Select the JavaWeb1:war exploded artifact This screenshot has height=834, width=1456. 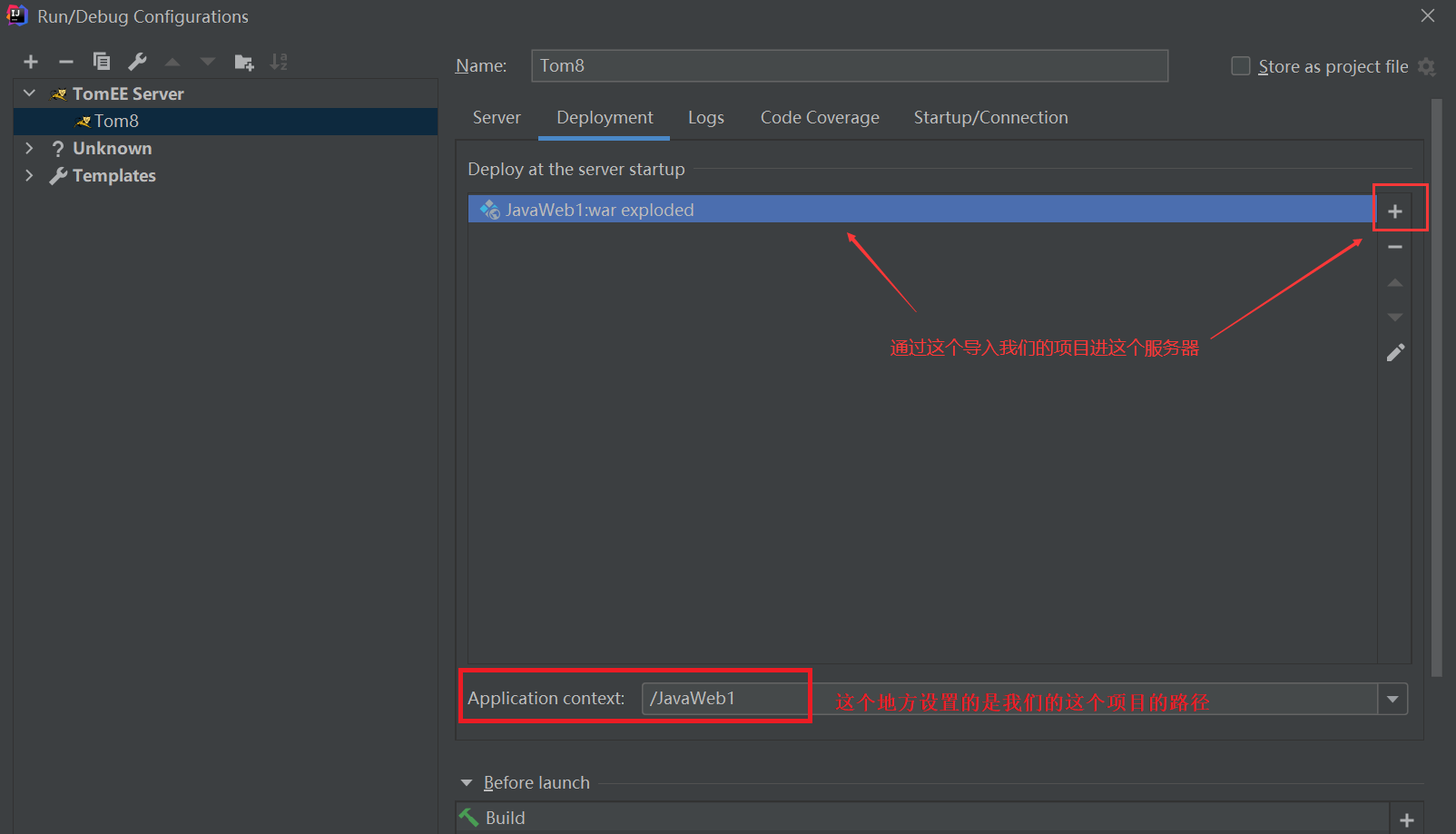922,210
